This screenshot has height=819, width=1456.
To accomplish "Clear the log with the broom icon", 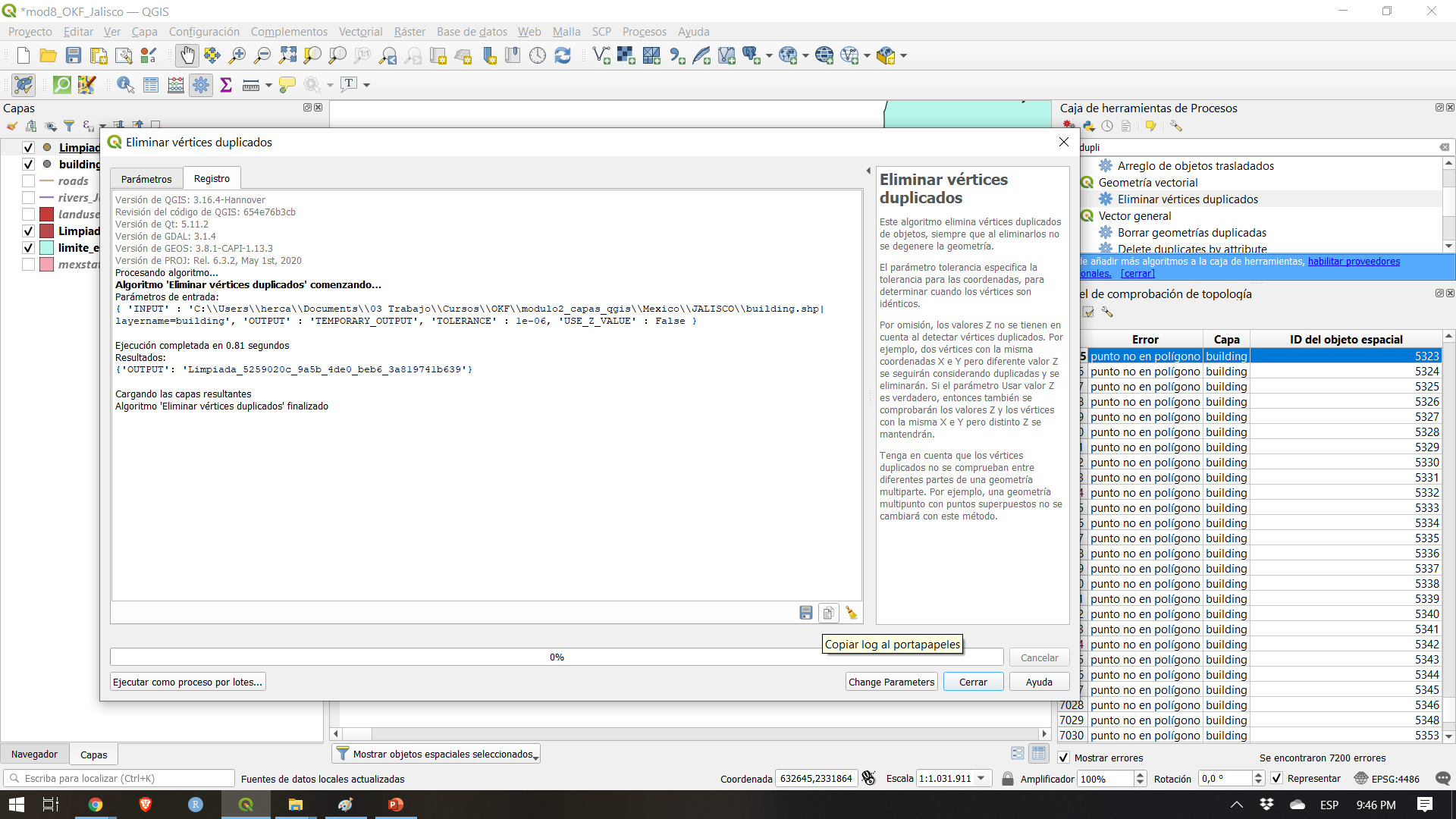I will click(852, 613).
